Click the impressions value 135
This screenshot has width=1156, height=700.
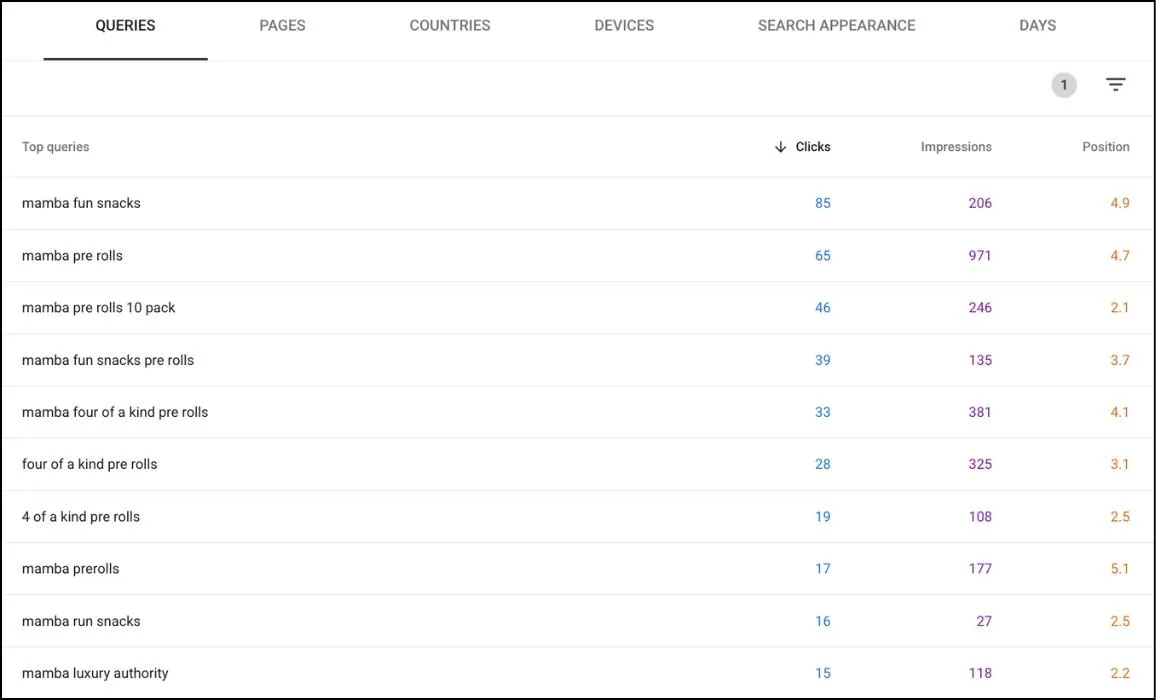click(980, 360)
